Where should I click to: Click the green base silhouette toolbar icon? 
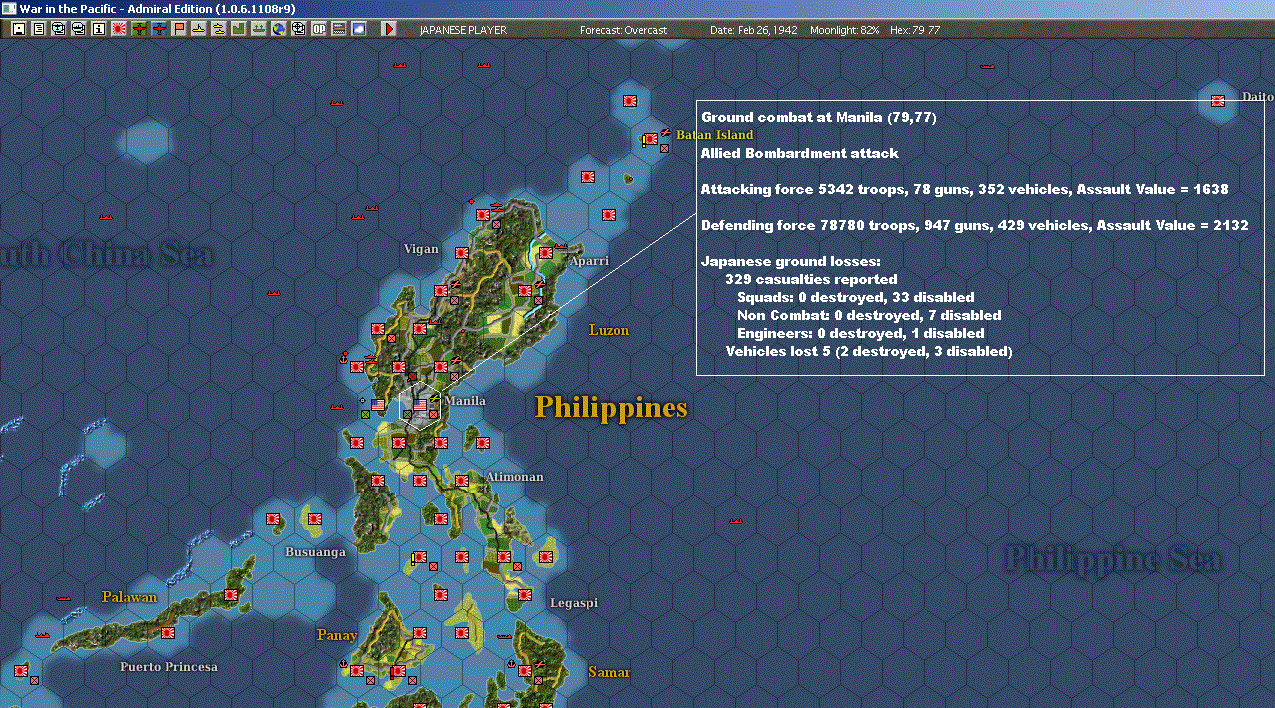tap(238, 29)
